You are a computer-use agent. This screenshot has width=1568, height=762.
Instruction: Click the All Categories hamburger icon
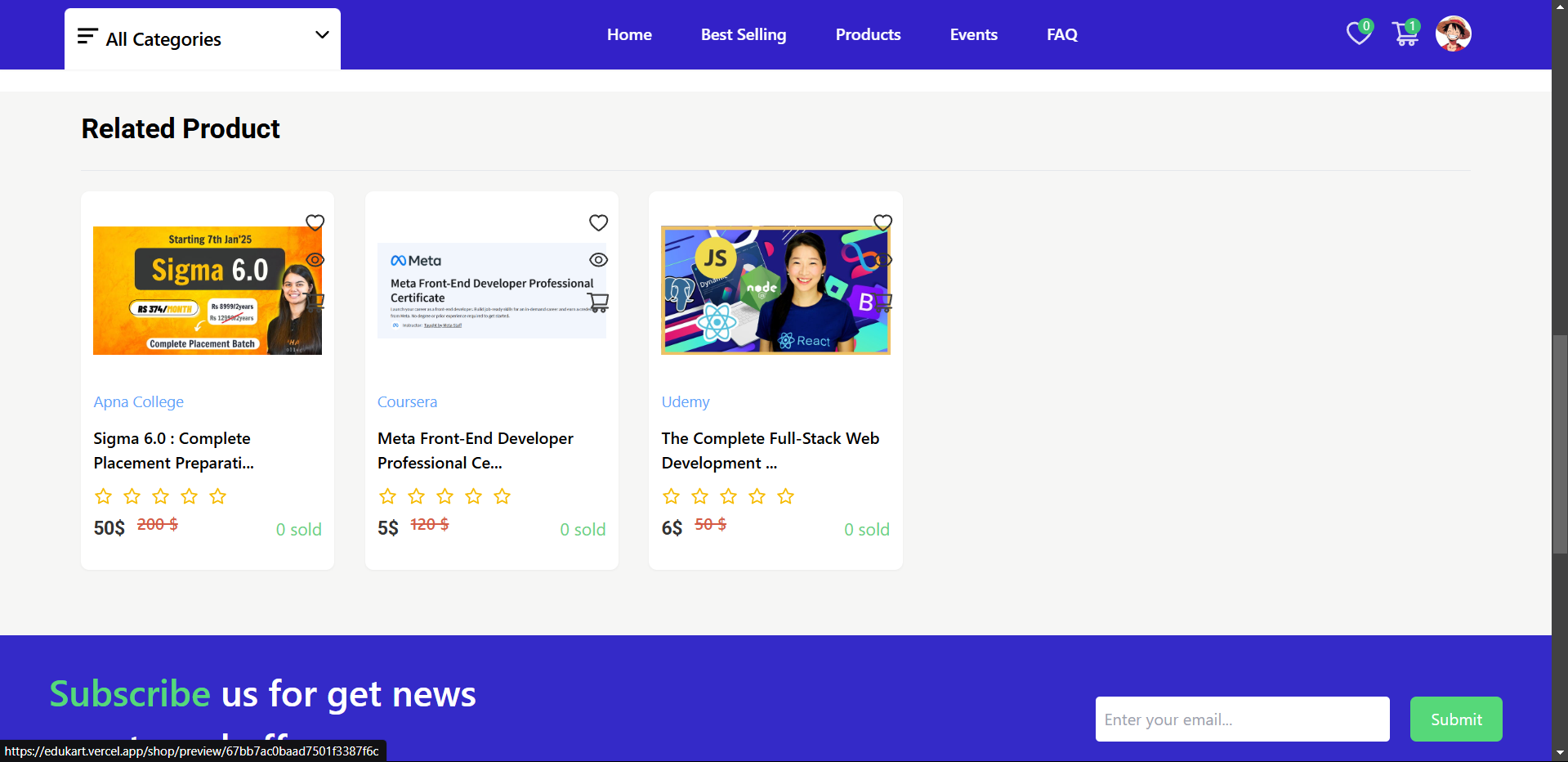pyautogui.click(x=87, y=36)
